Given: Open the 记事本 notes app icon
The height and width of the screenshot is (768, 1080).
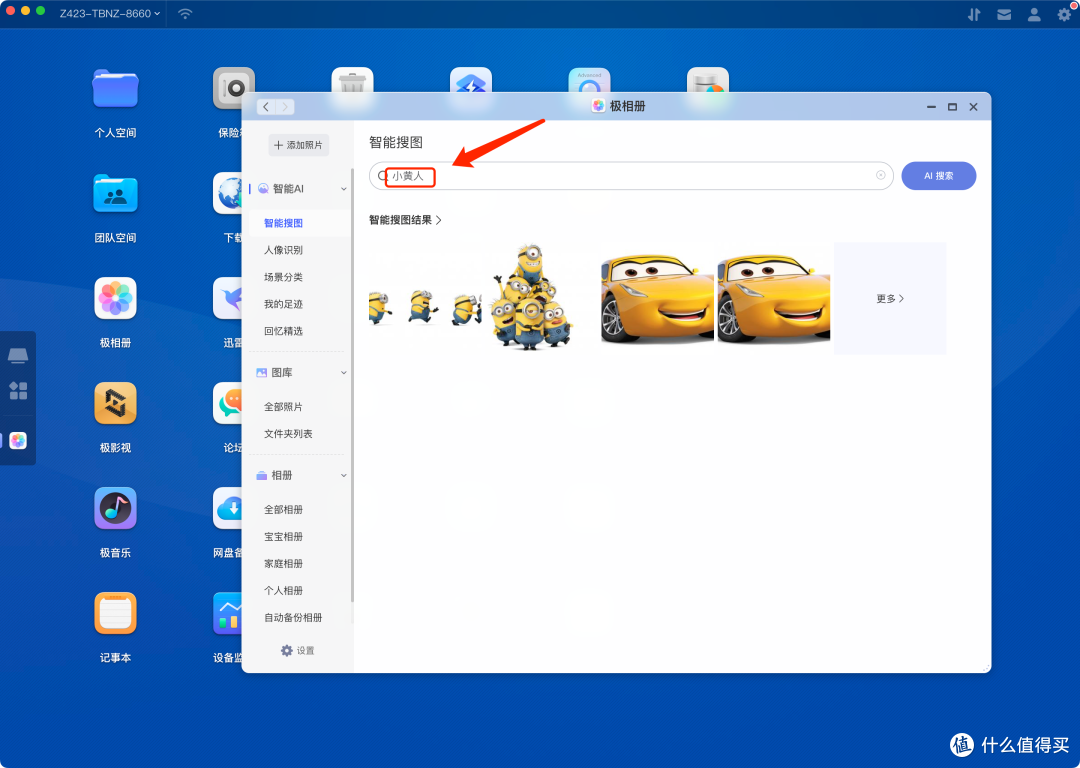Looking at the screenshot, I should [115, 613].
